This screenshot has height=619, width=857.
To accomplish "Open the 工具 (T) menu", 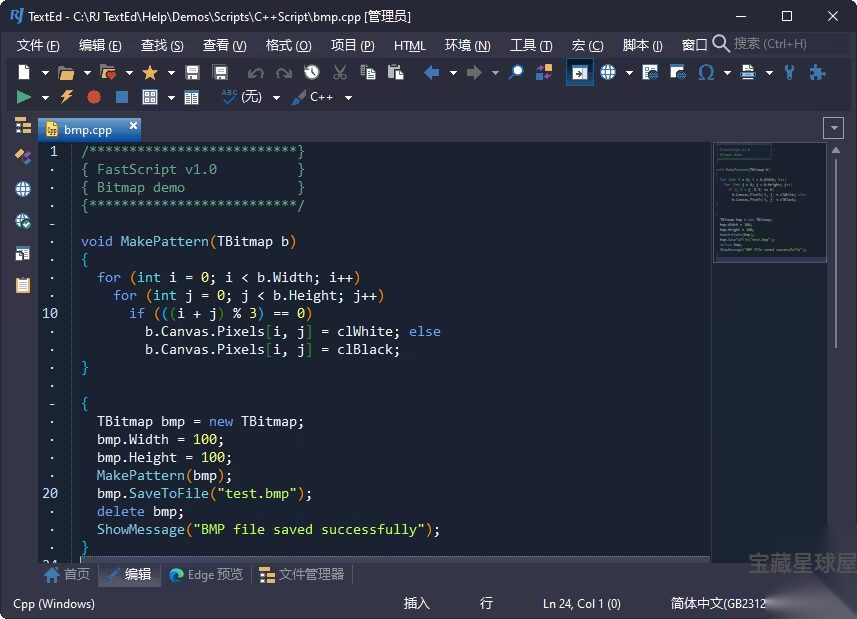I will [531, 45].
